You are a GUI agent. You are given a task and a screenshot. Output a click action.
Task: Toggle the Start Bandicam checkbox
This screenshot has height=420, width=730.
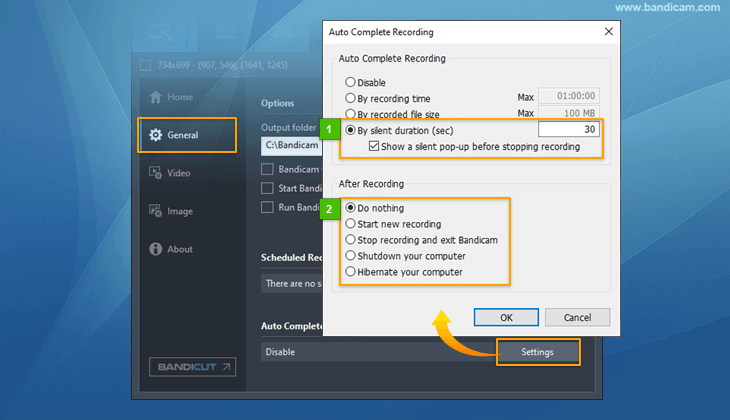(x=267, y=188)
